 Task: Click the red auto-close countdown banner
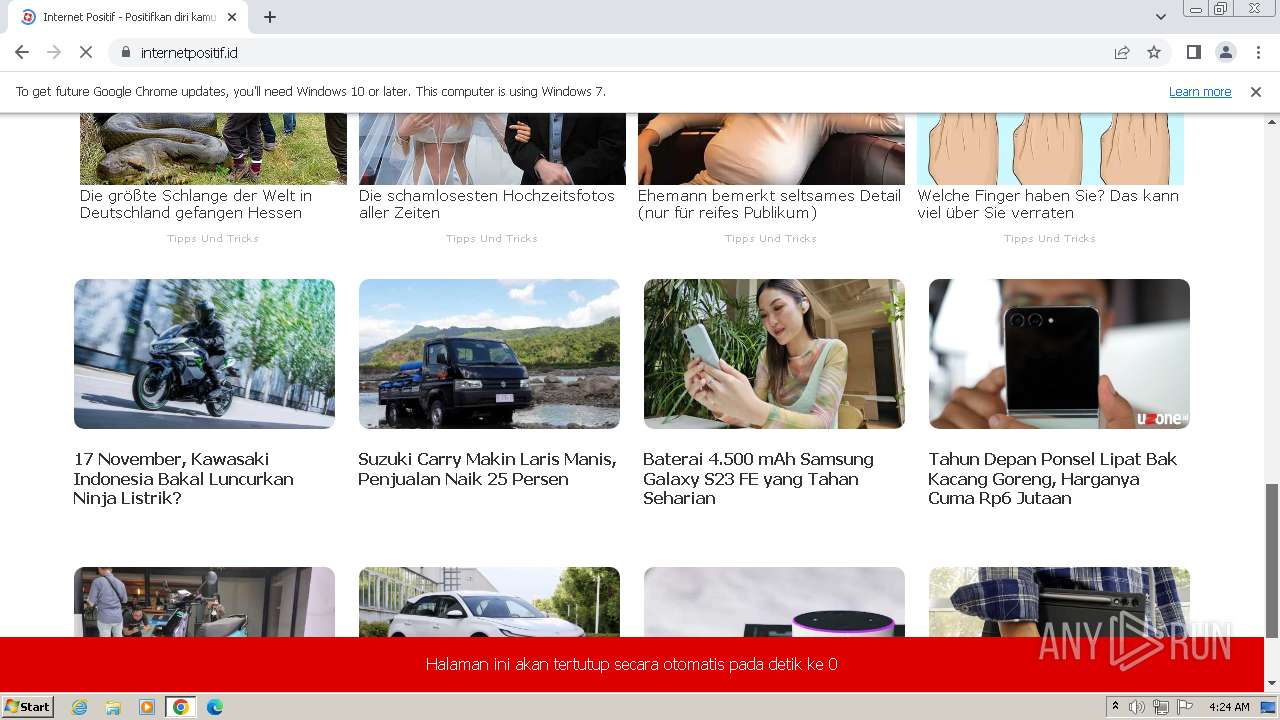632,664
